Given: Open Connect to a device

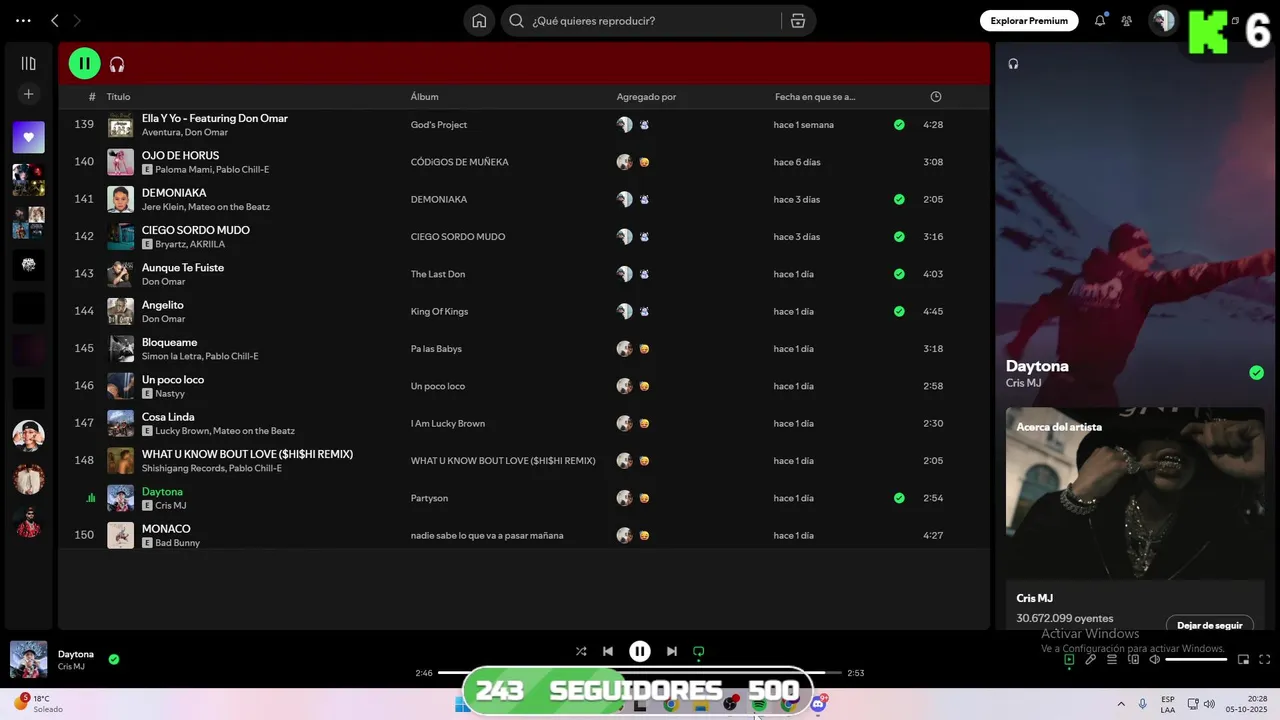Looking at the screenshot, I should (1134, 659).
